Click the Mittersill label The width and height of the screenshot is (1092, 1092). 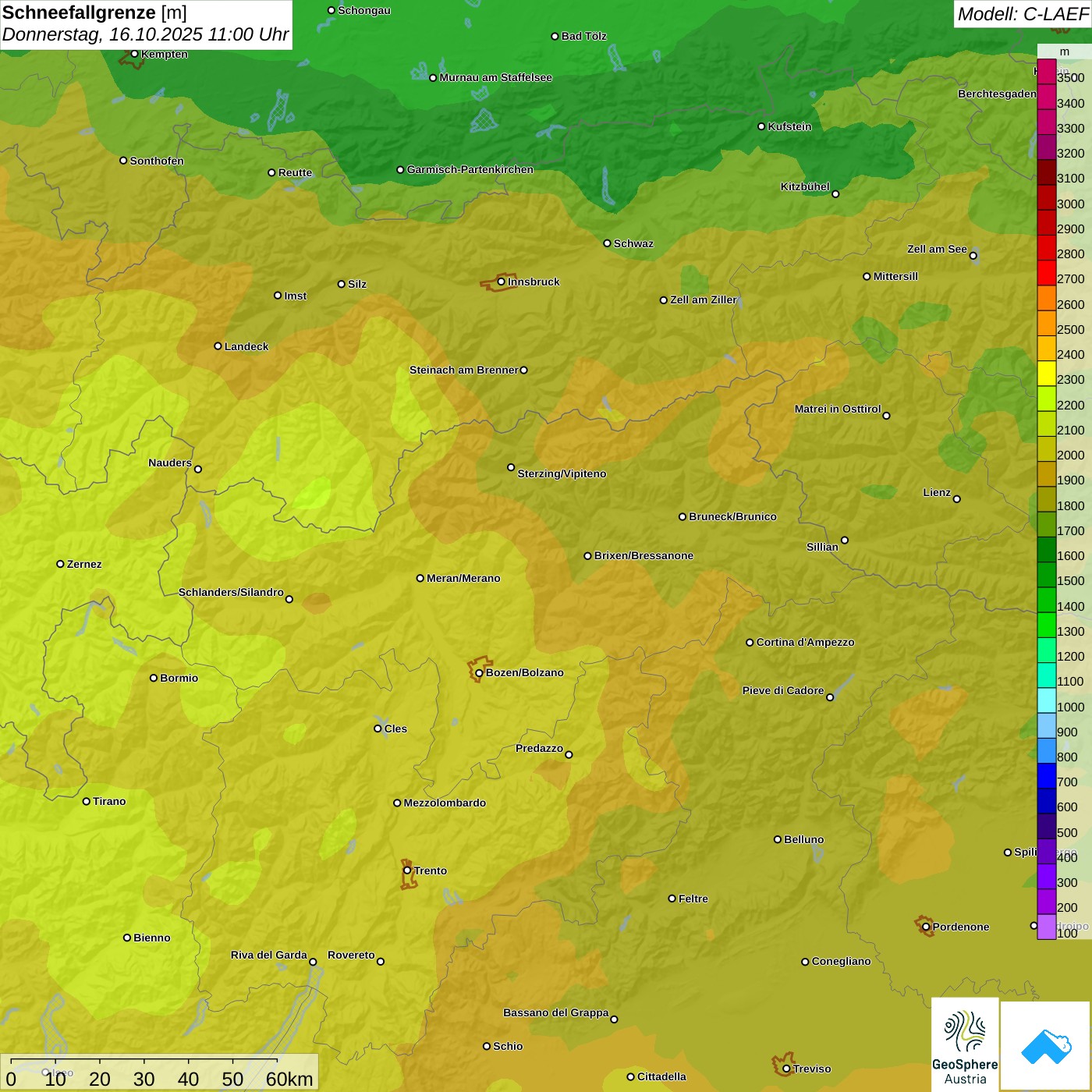895,276
